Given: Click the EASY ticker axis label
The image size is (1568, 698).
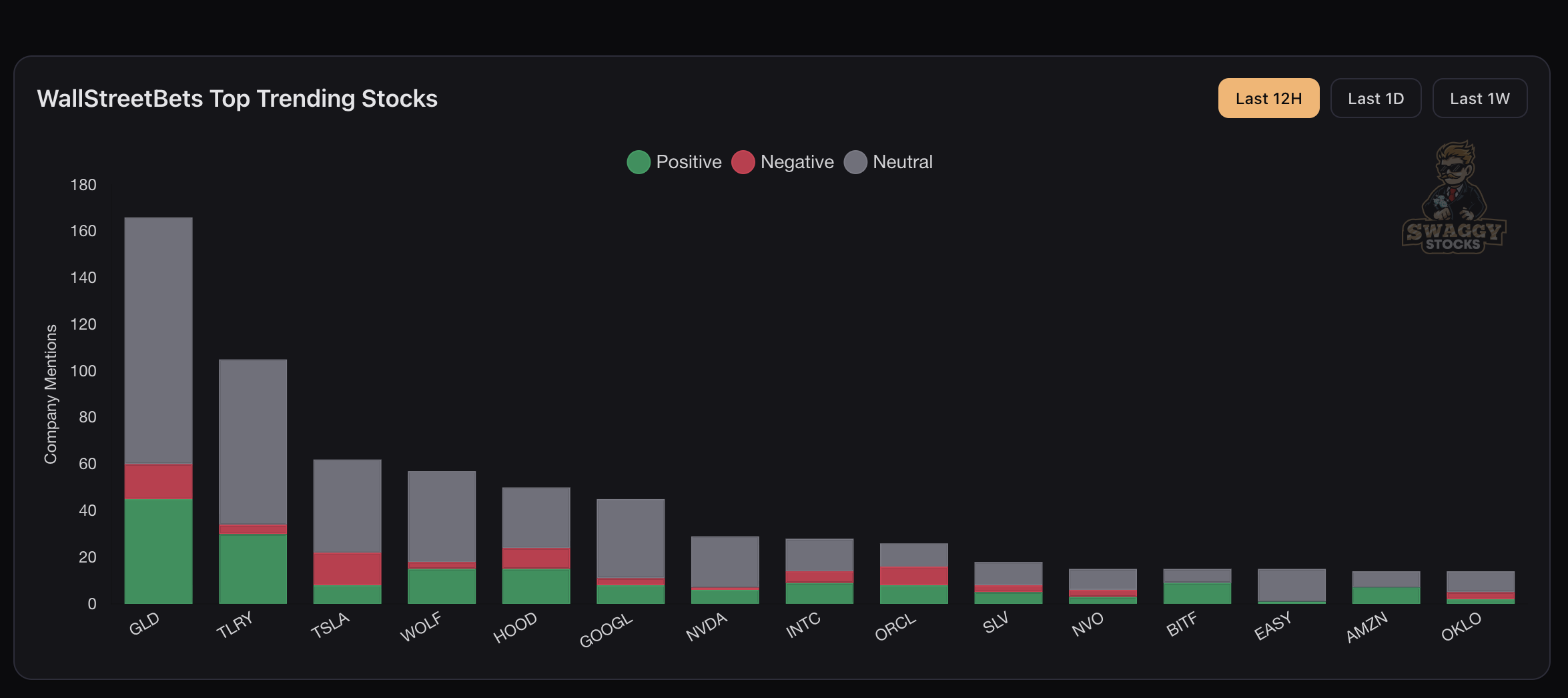Looking at the screenshot, I should pyautogui.click(x=1273, y=627).
